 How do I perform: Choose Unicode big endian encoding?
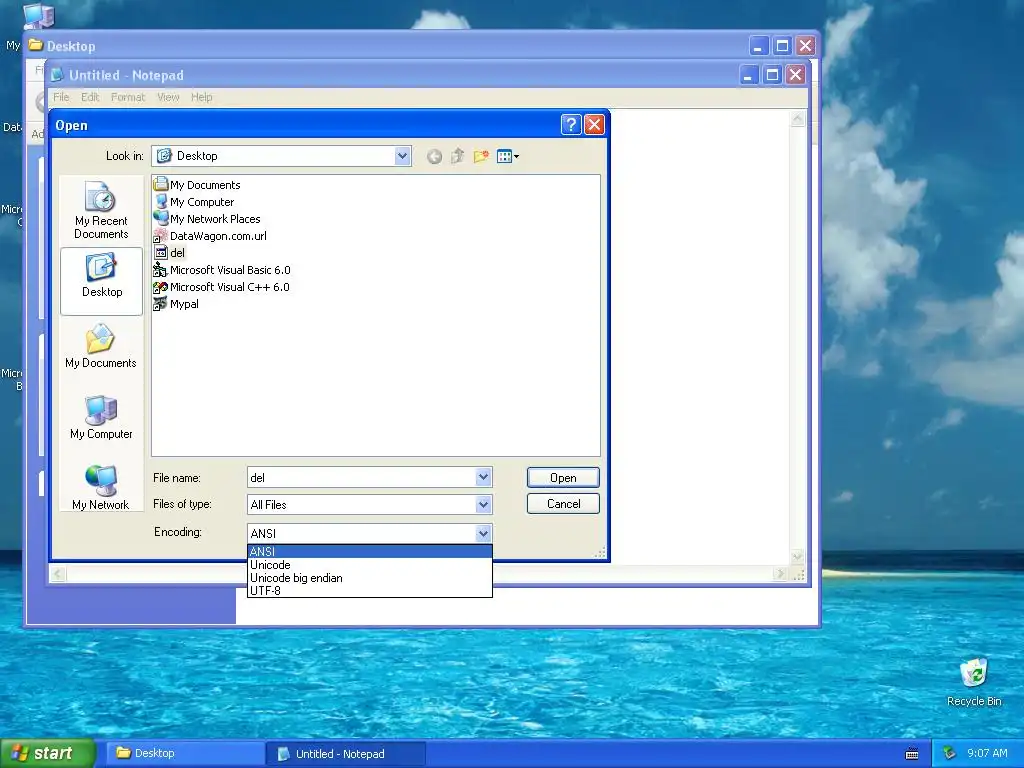tap(370, 578)
